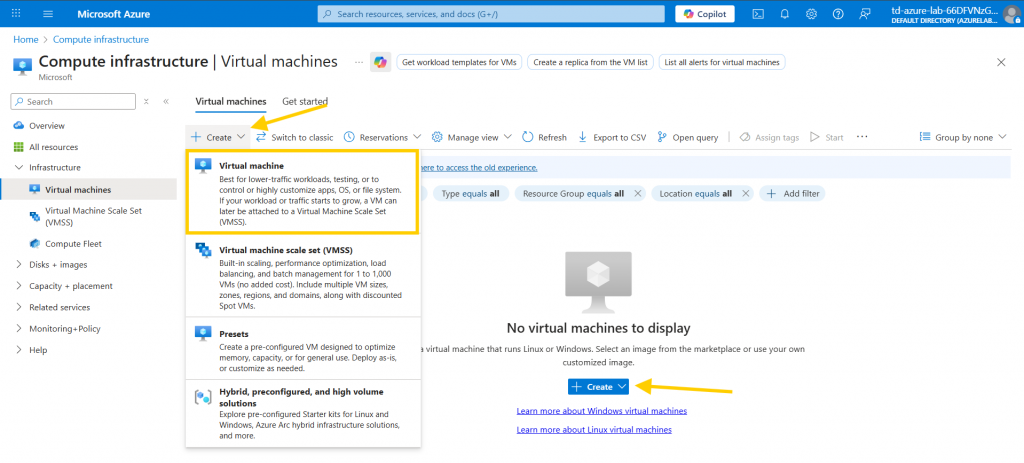Open the Reservations dropdown

[x=383, y=137]
